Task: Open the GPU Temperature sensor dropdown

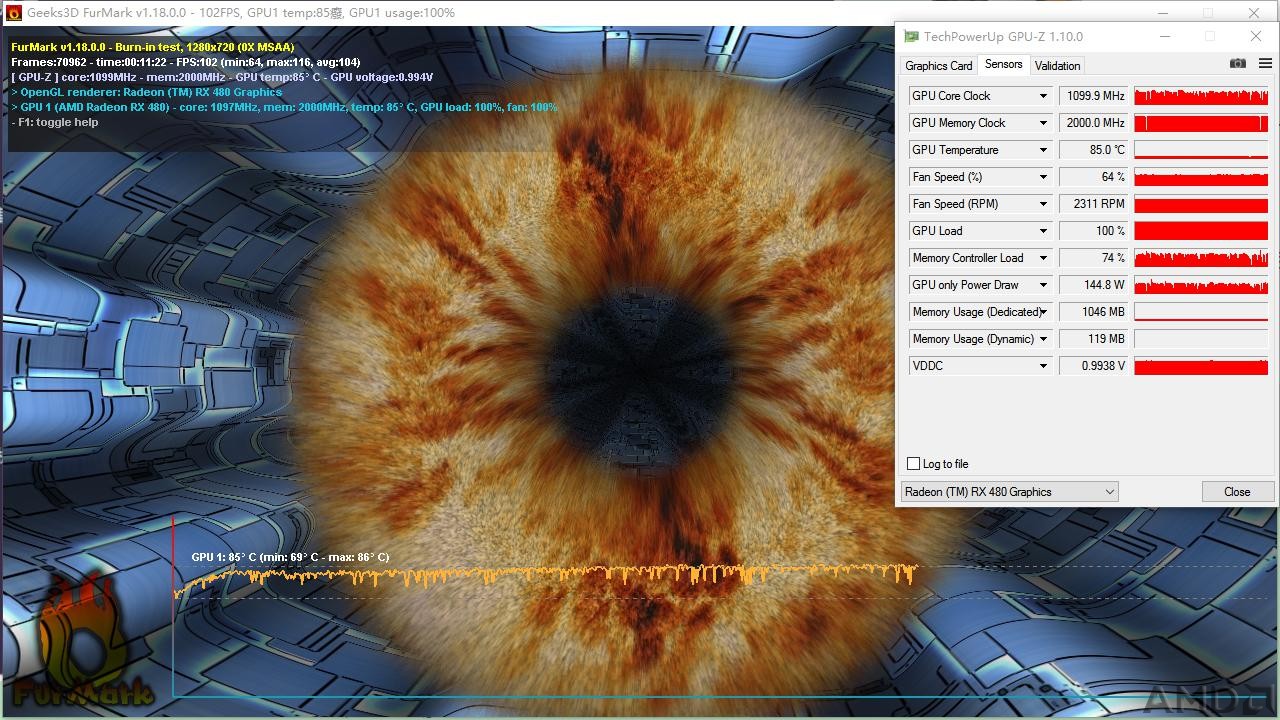Action: point(1043,150)
